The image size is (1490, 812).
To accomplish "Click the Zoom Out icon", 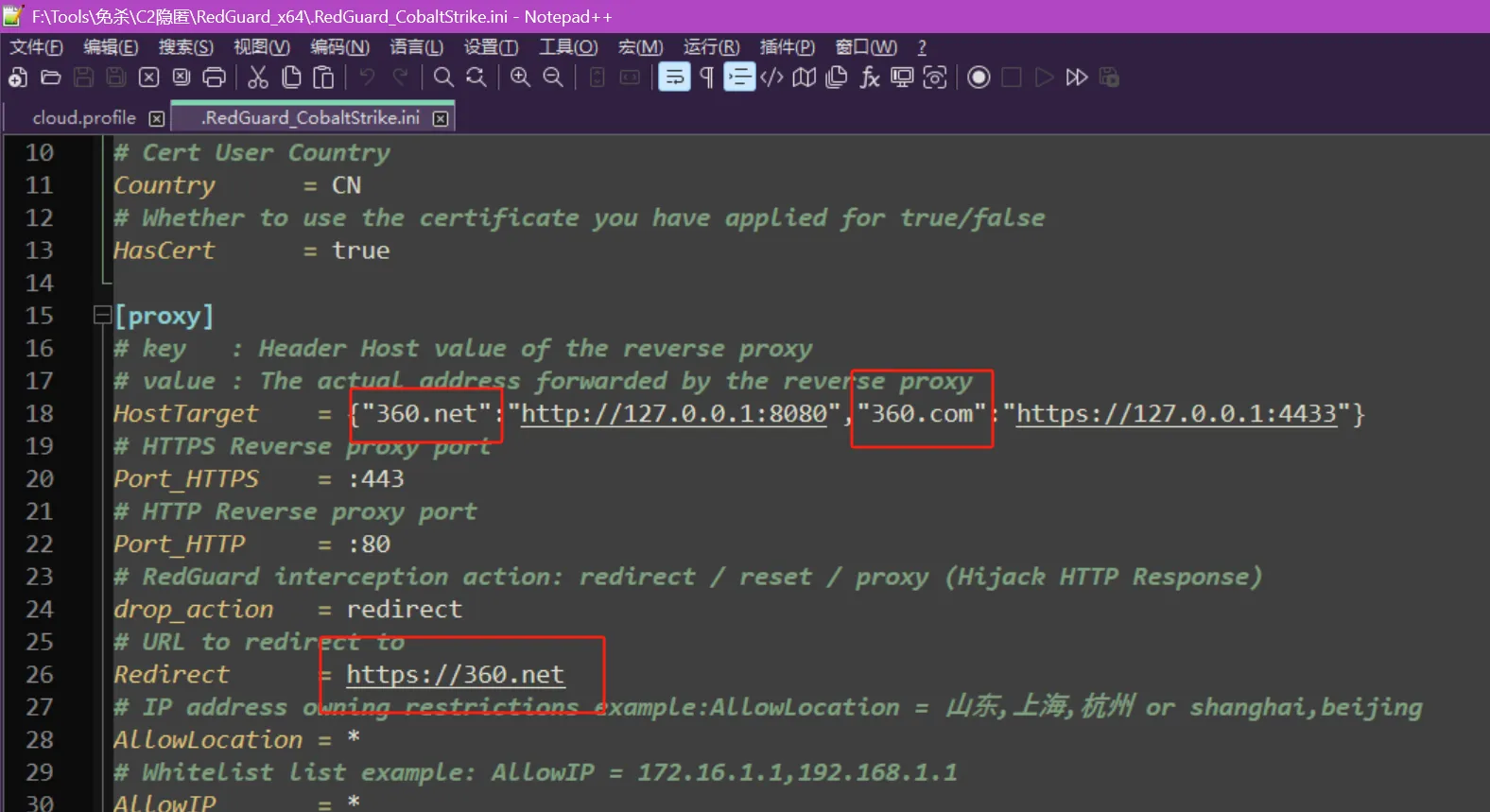I will [553, 78].
